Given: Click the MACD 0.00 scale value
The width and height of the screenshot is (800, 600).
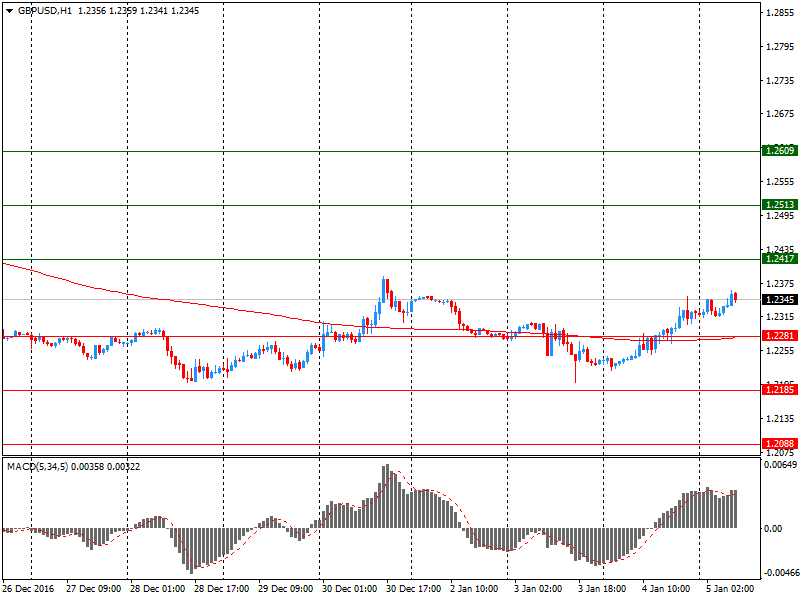Looking at the screenshot, I should (x=773, y=529).
